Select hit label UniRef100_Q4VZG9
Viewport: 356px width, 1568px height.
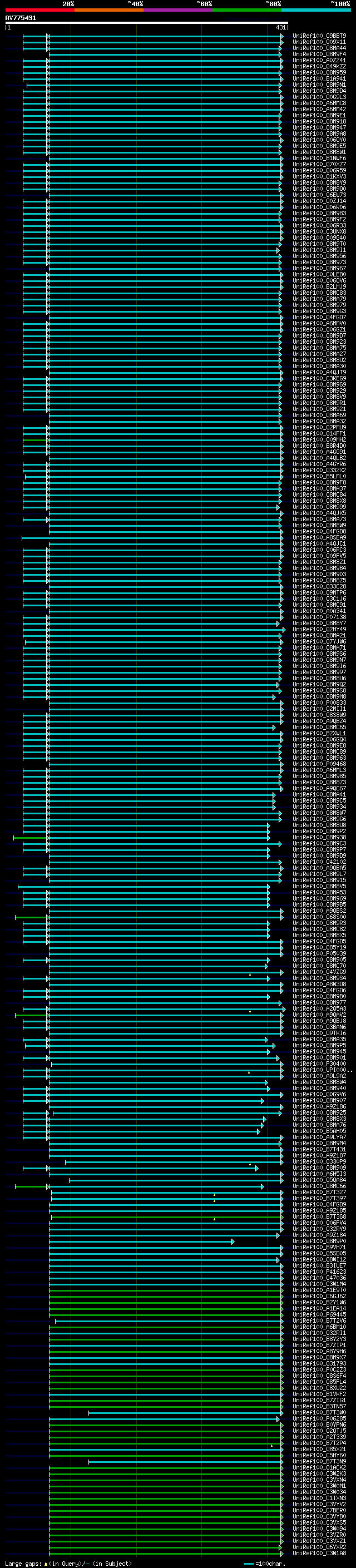click(x=319, y=972)
